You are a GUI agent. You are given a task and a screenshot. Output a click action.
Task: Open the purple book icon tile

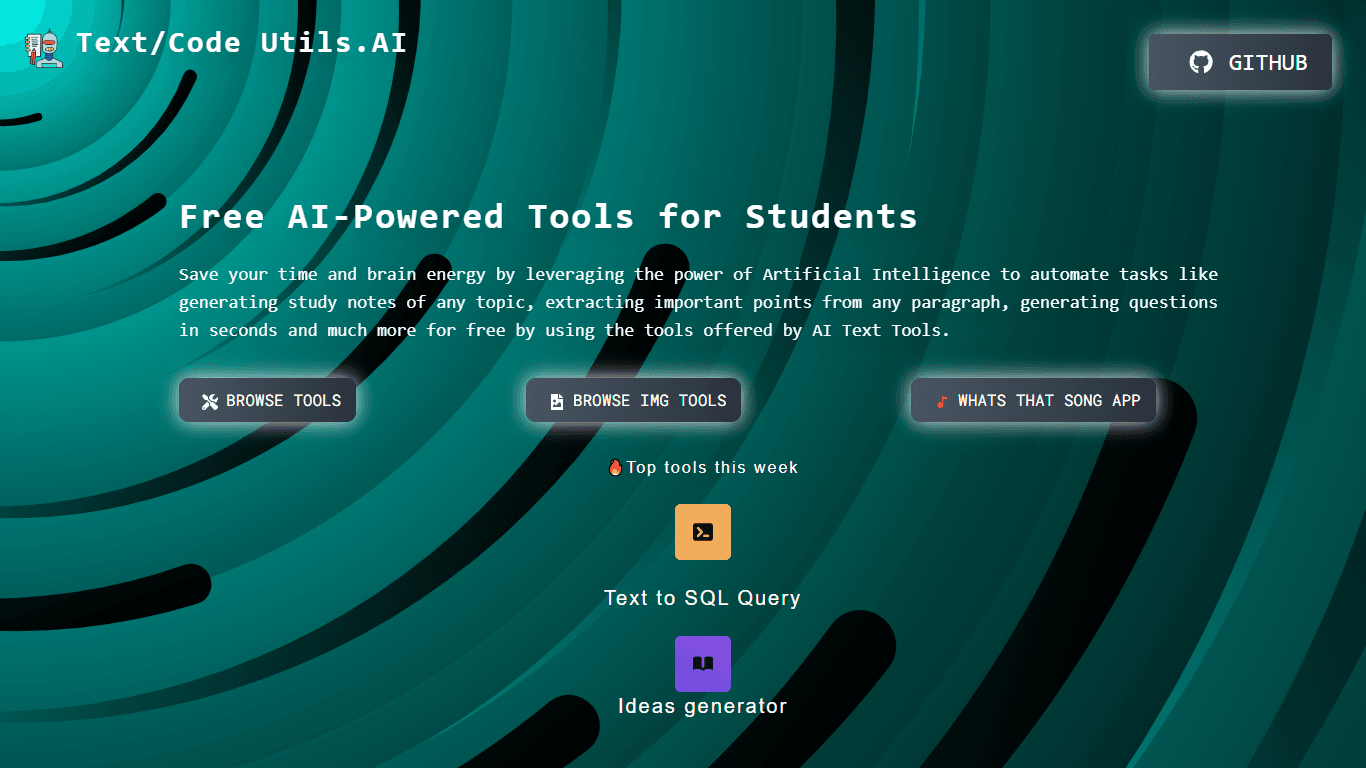[703, 664]
